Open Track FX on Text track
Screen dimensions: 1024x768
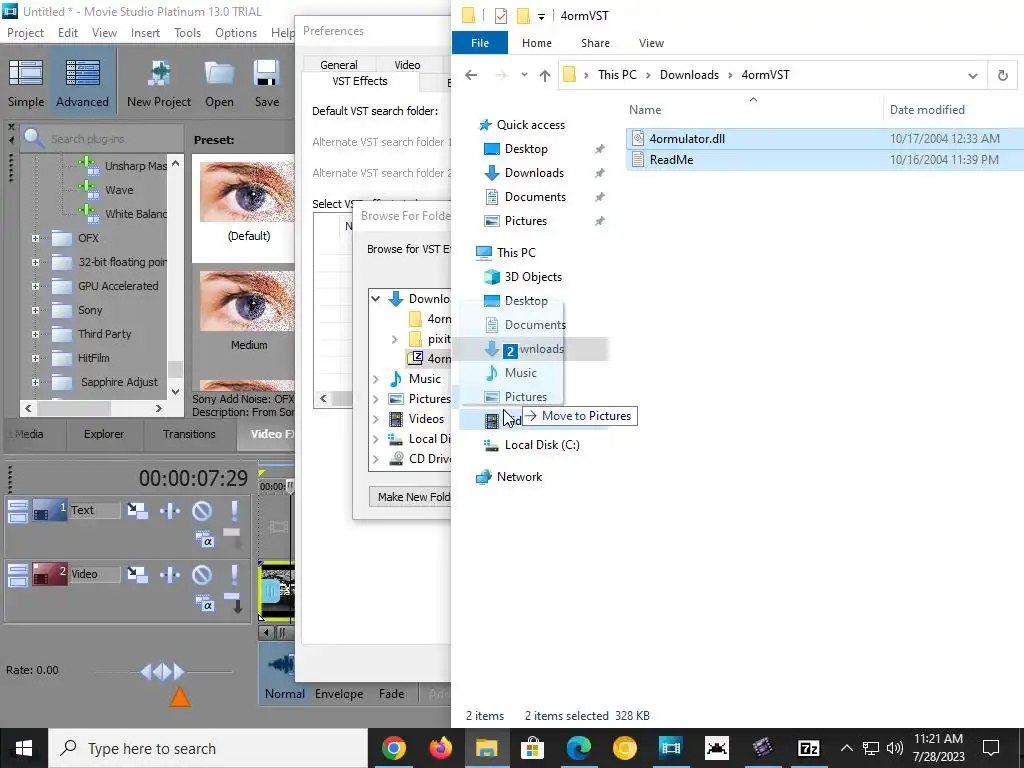tap(170, 510)
